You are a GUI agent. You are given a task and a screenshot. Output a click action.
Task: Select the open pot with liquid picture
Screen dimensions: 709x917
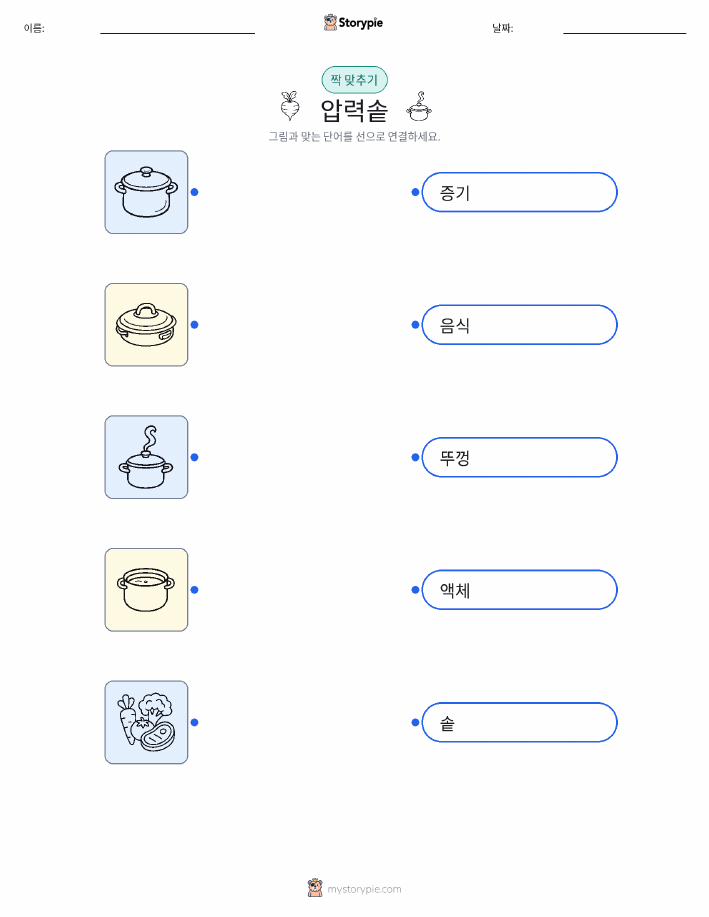coord(146,590)
